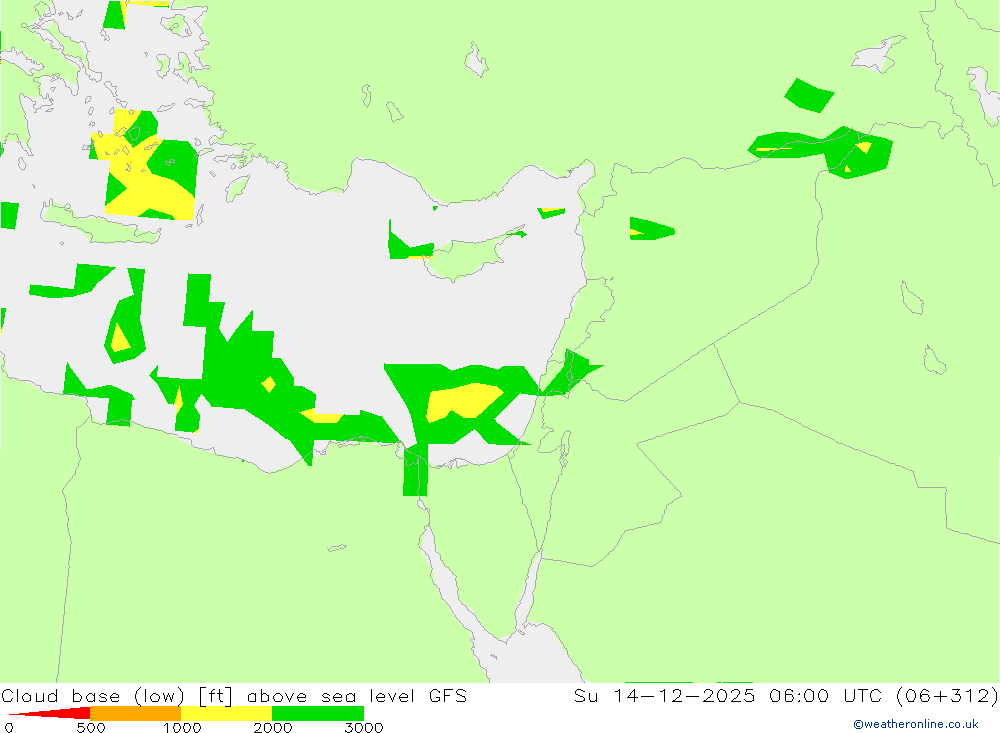Click the chart title 'Cloud base (low) [ft] above sea level GFS'
Image resolution: width=1000 pixels, height=733 pixels.
point(234,695)
